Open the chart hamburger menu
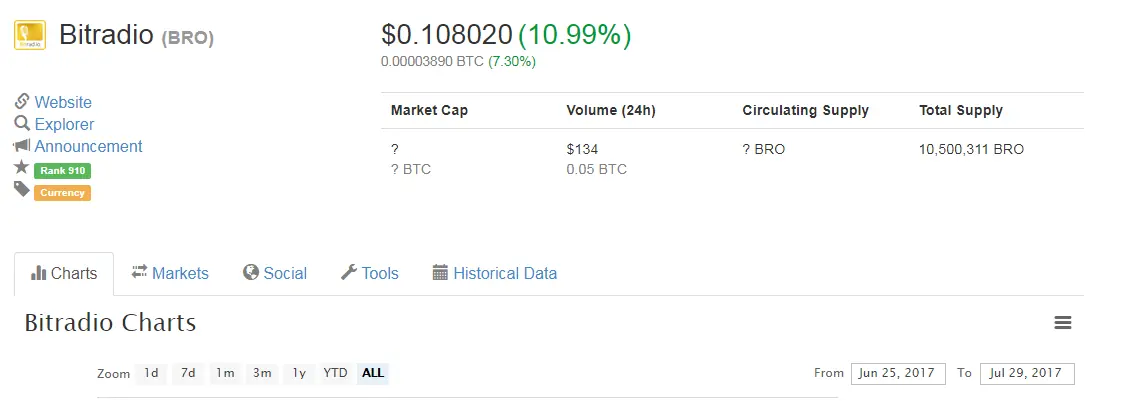Image resolution: width=1123 pixels, height=415 pixels. (x=1063, y=323)
